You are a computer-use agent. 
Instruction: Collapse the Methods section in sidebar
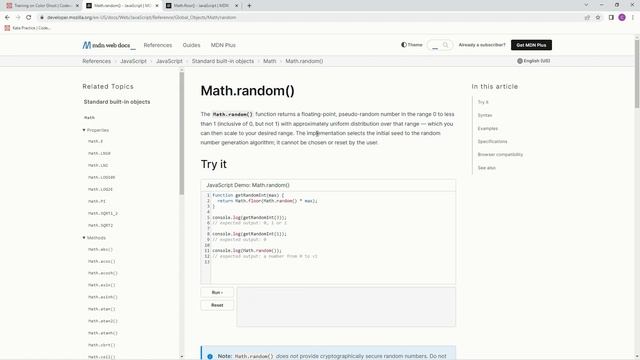click(94, 238)
